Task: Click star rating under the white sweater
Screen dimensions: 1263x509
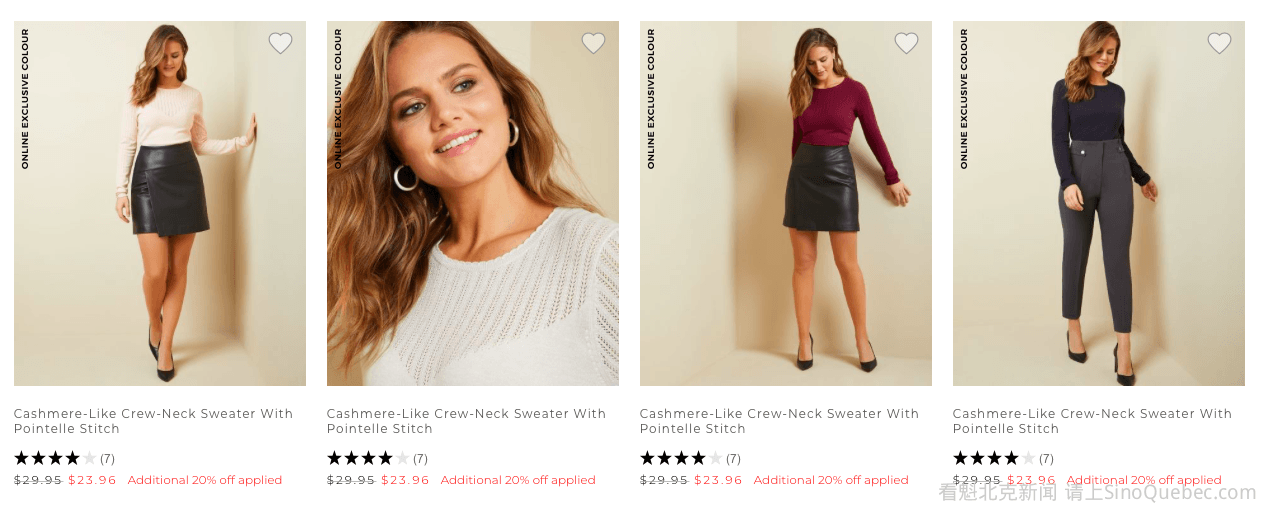Action: point(368,458)
